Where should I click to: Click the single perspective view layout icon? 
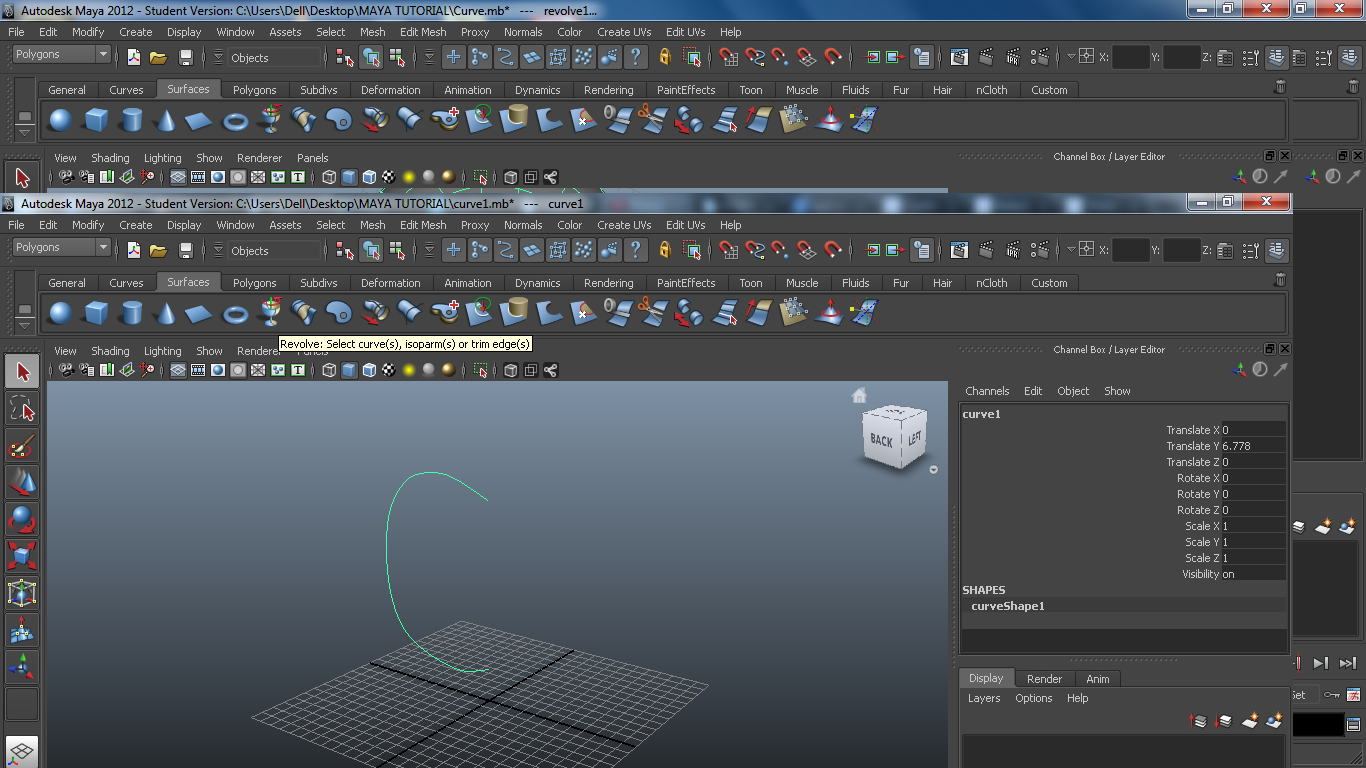pyautogui.click(x=22, y=752)
